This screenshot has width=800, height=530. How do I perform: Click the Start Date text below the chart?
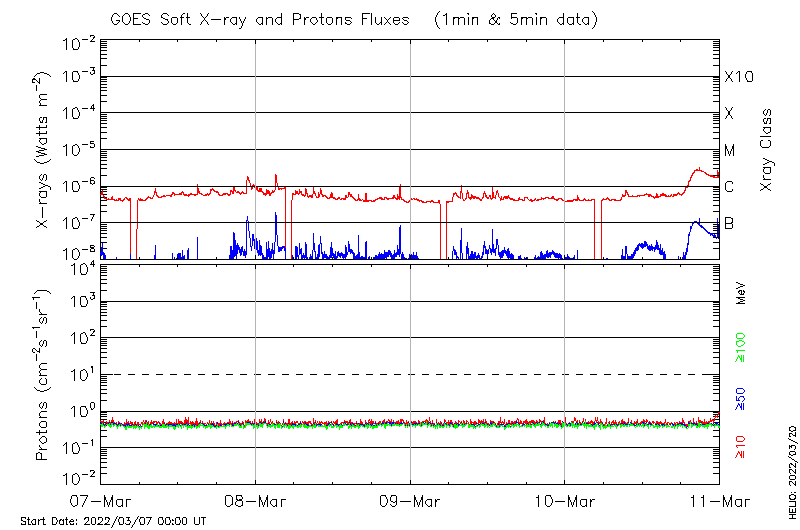click(x=113, y=521)
